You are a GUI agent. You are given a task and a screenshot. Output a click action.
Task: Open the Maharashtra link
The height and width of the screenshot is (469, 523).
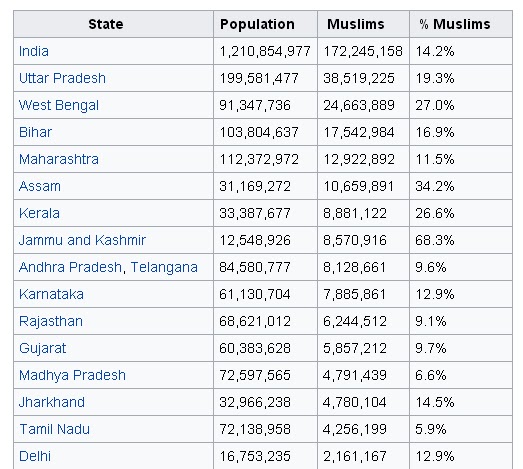tap(59, 159)
